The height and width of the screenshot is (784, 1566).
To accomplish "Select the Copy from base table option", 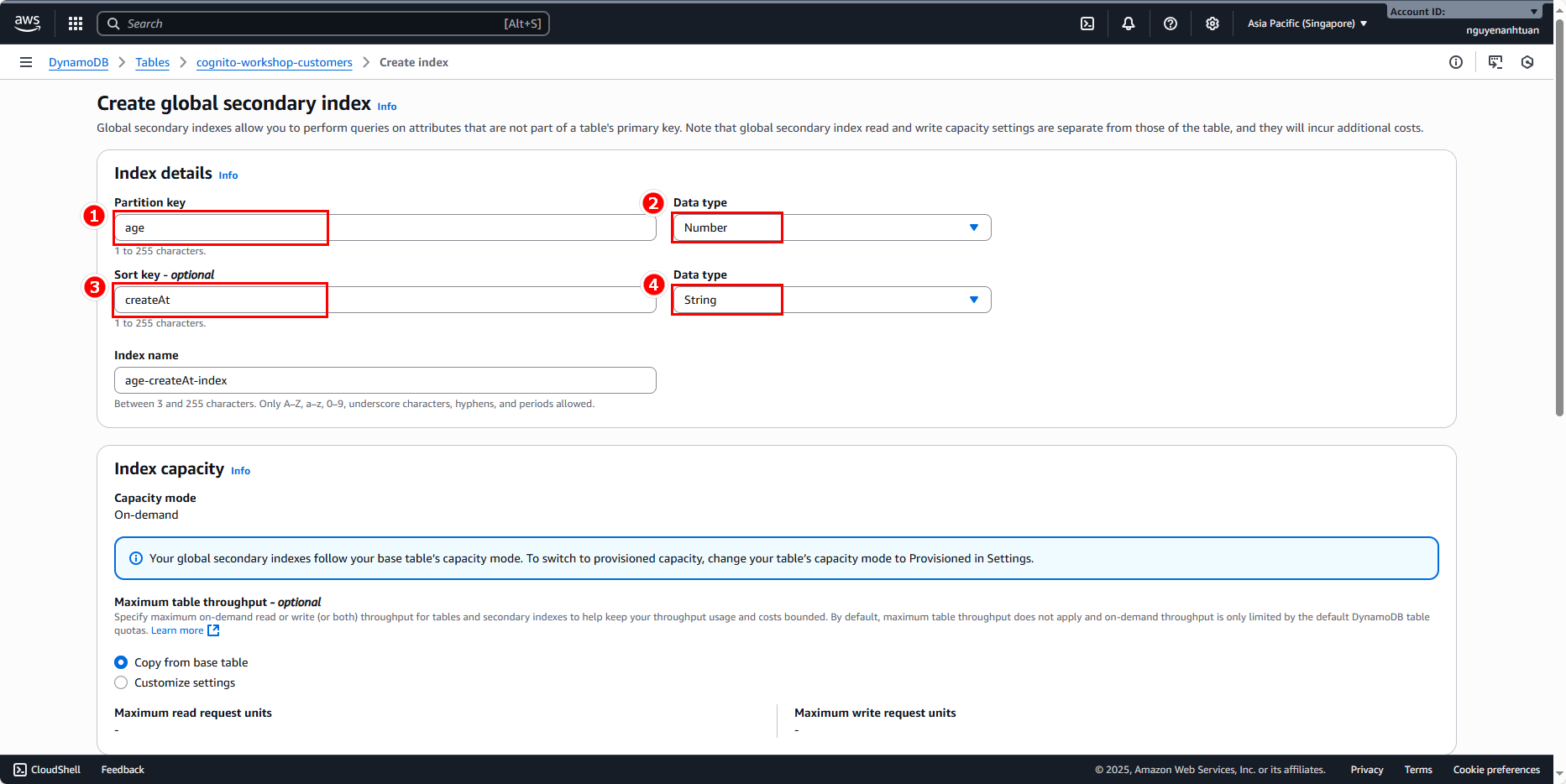I will click(x=122, y=662).
